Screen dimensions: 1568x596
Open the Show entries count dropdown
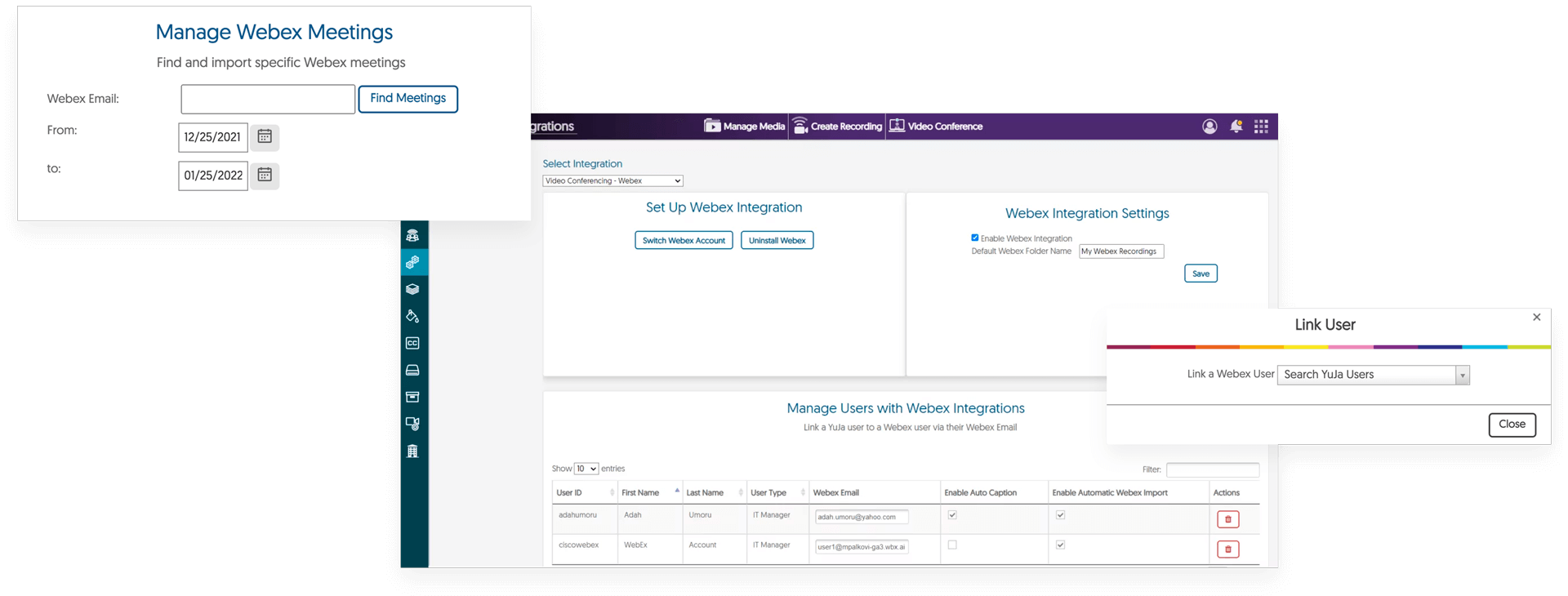click(586, 469)
